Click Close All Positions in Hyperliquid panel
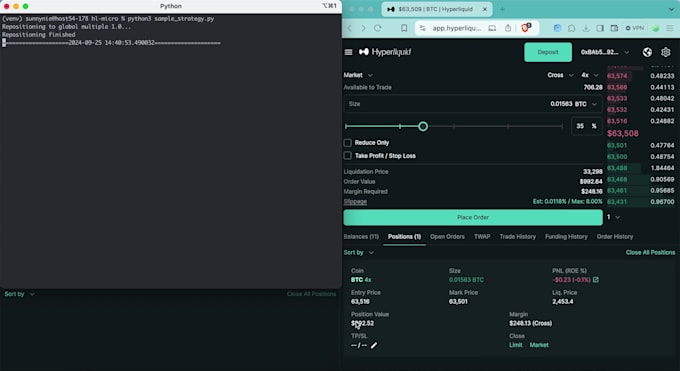 [x=650, y=253]
